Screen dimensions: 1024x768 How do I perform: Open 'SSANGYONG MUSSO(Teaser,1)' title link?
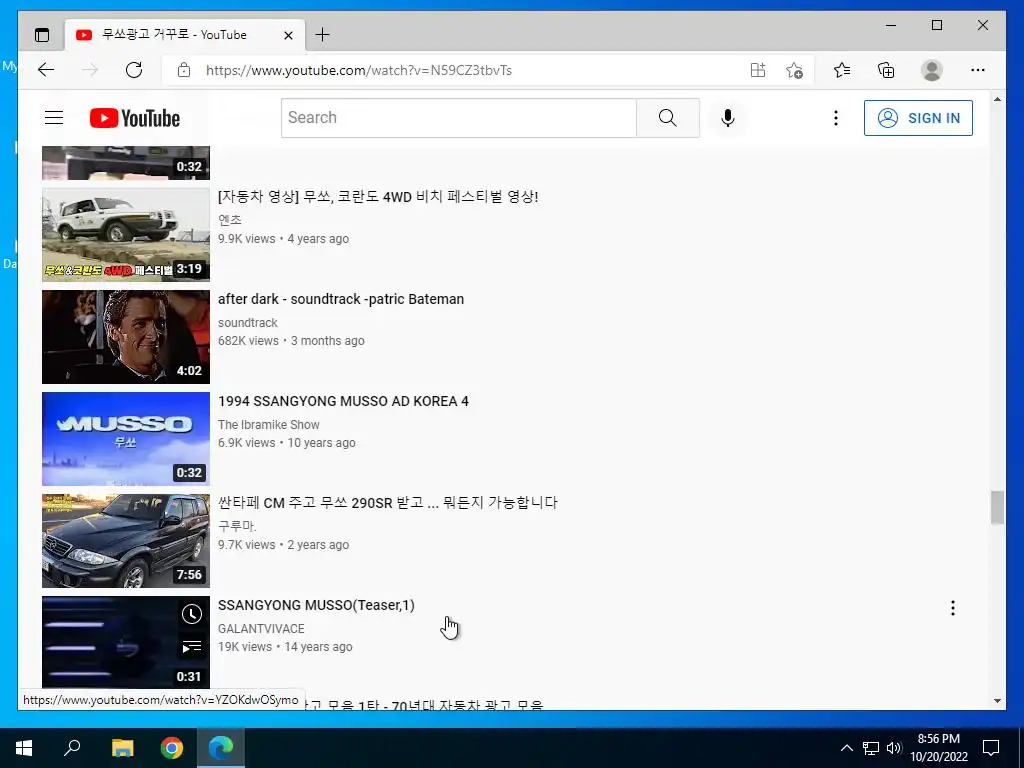316,605
